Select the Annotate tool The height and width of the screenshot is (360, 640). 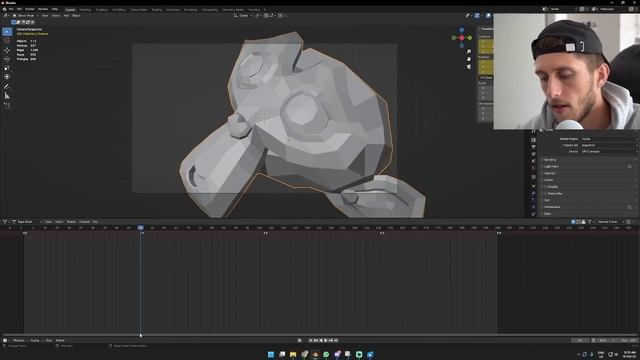(x=7, y=87)
